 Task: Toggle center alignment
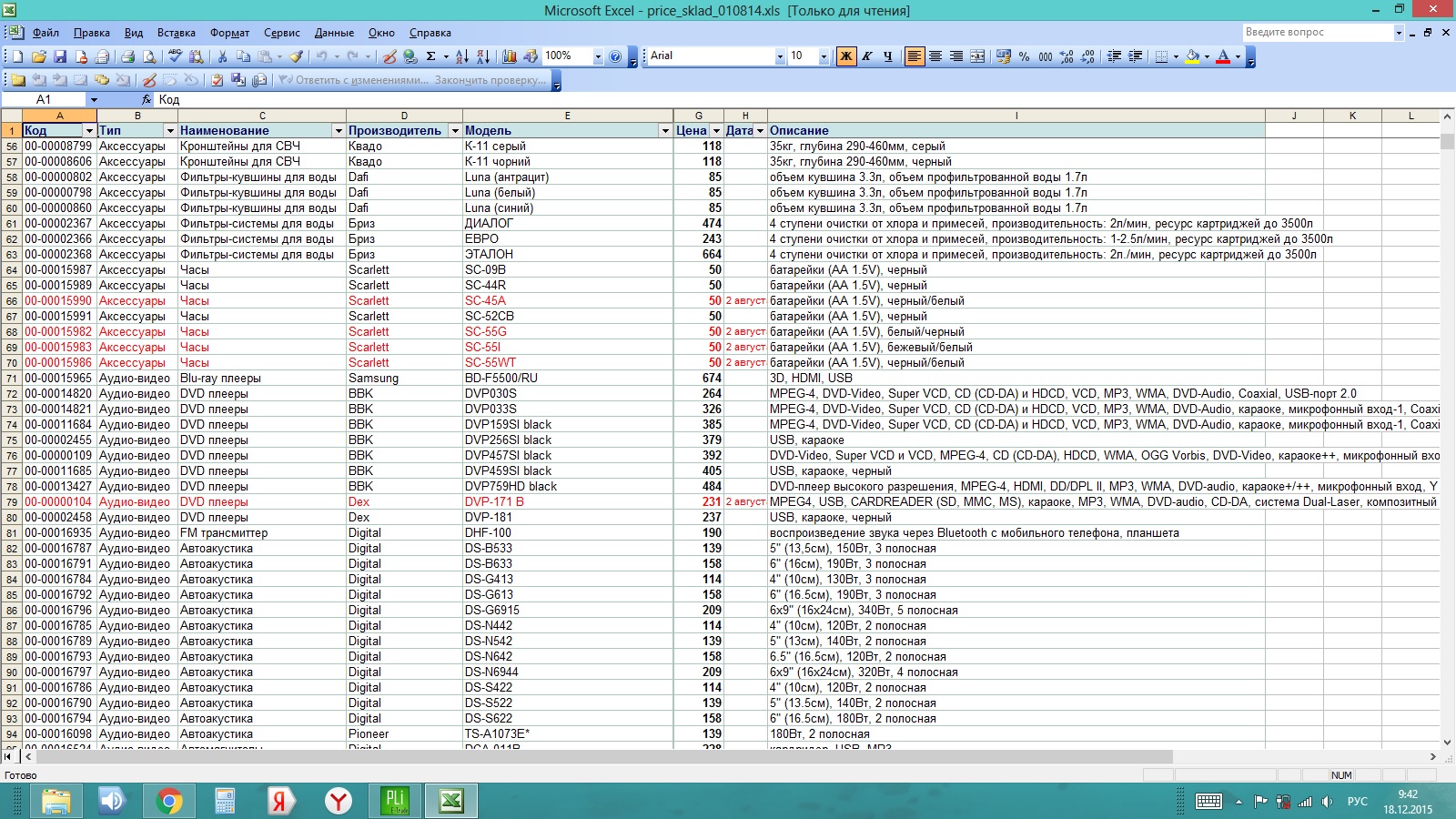click(935, 56)
